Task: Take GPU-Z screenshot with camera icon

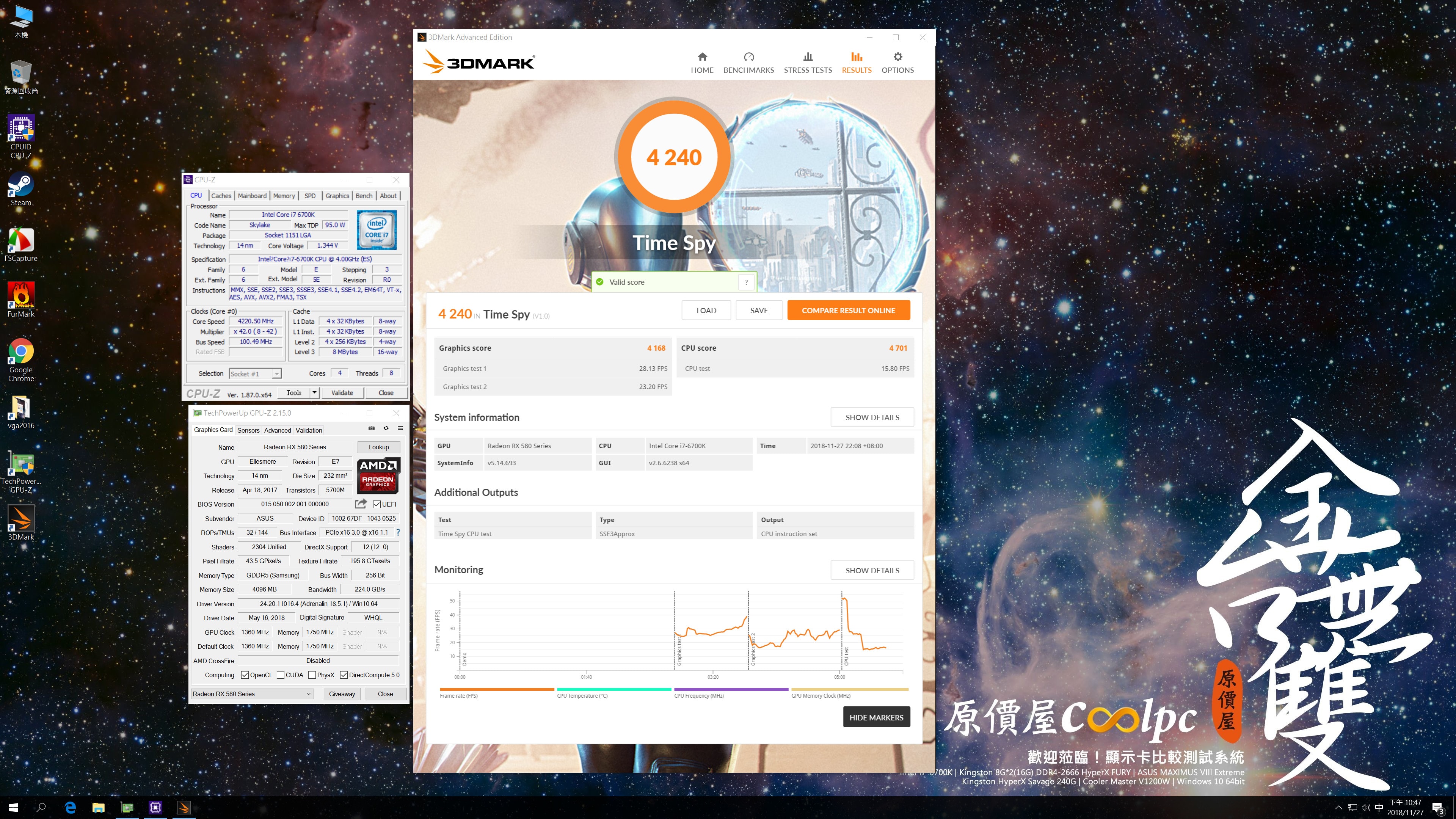Action: click(x=371, y=428)
